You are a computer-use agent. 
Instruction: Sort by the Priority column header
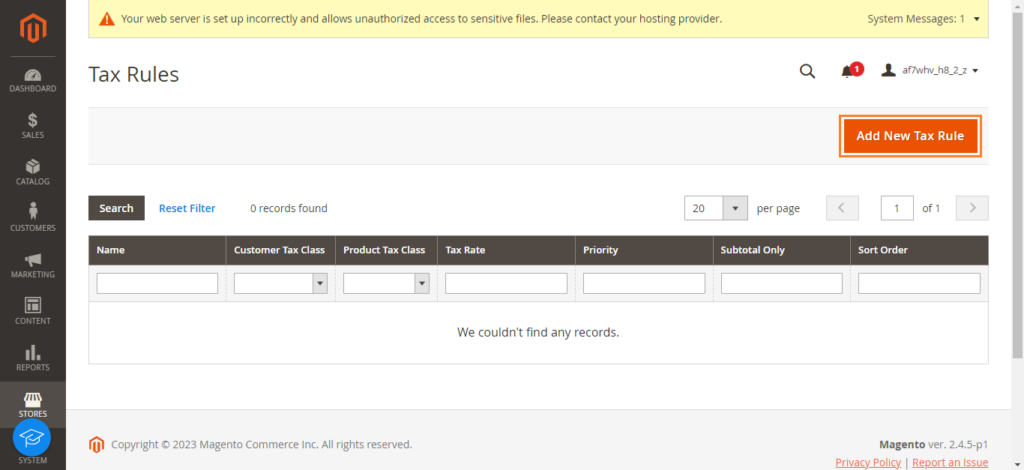pos(644,250)
